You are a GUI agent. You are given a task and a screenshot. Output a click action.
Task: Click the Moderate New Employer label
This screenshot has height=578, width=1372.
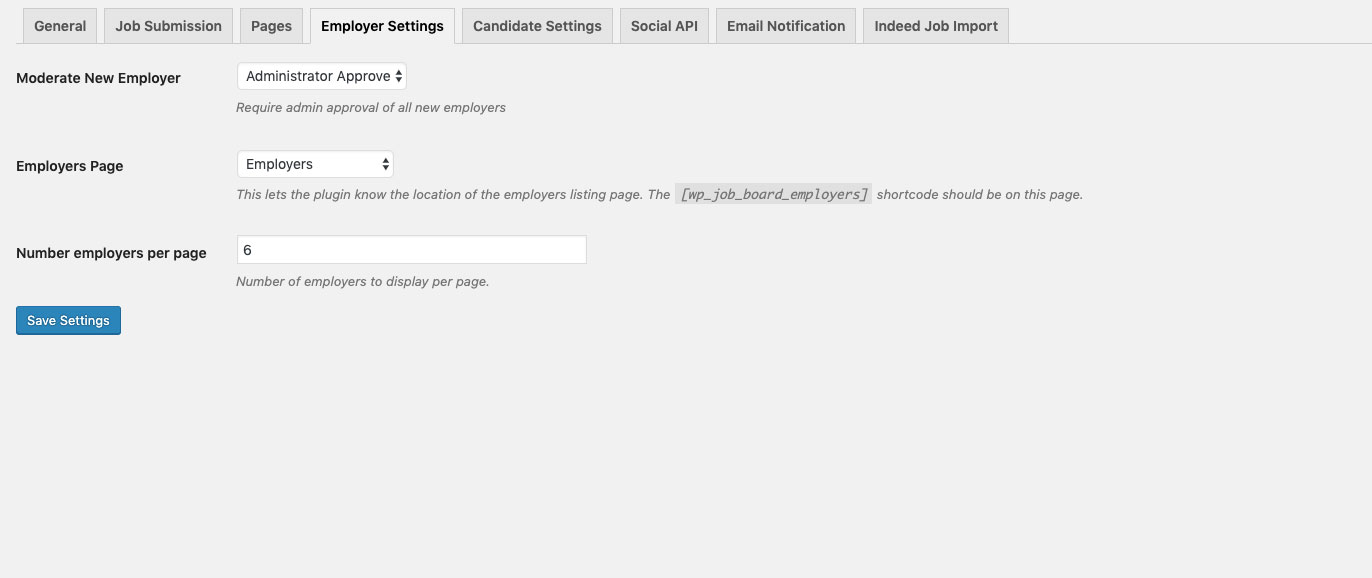[98, 78]
